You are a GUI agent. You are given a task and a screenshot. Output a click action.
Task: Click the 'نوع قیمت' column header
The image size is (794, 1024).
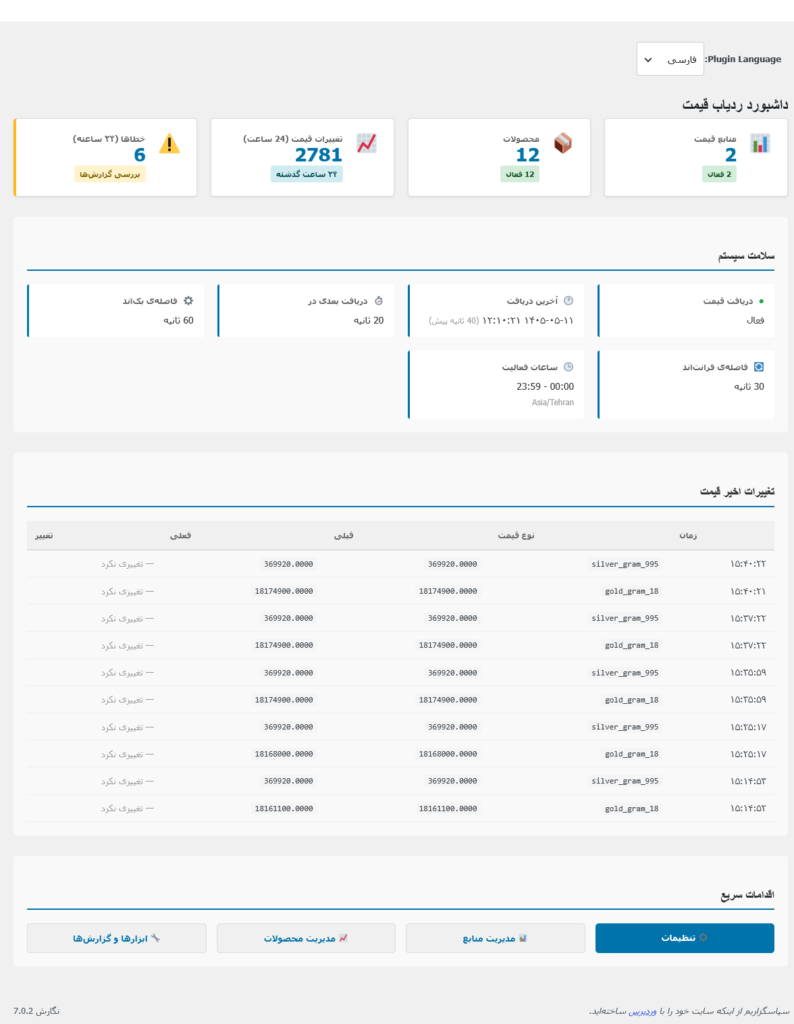(x=516, y=536)
